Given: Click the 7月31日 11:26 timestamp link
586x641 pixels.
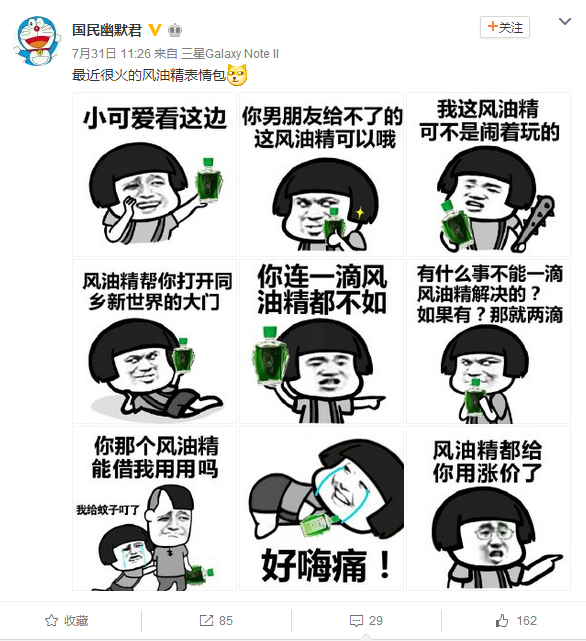Looking at the screenshot, I should coord(112,54).
